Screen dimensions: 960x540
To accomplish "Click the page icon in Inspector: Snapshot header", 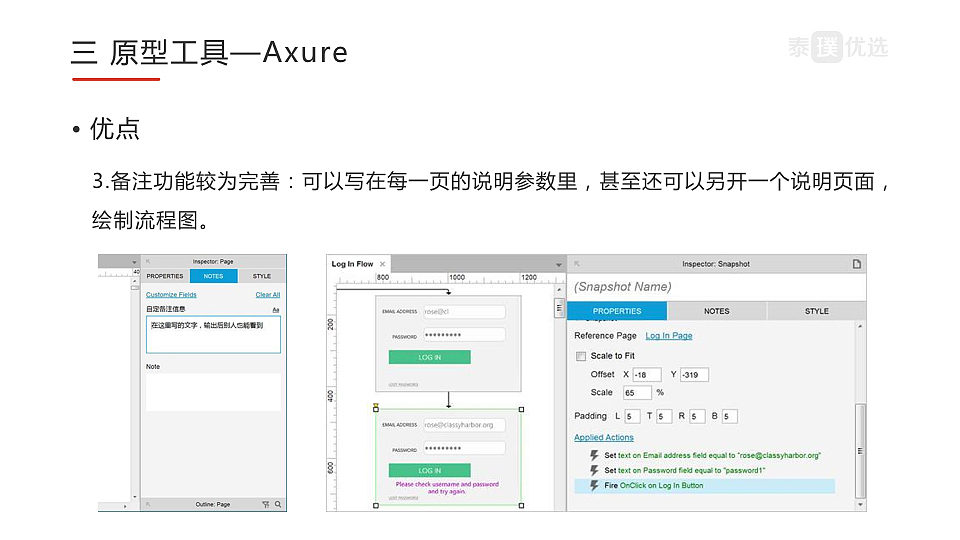I will [857, 264].
